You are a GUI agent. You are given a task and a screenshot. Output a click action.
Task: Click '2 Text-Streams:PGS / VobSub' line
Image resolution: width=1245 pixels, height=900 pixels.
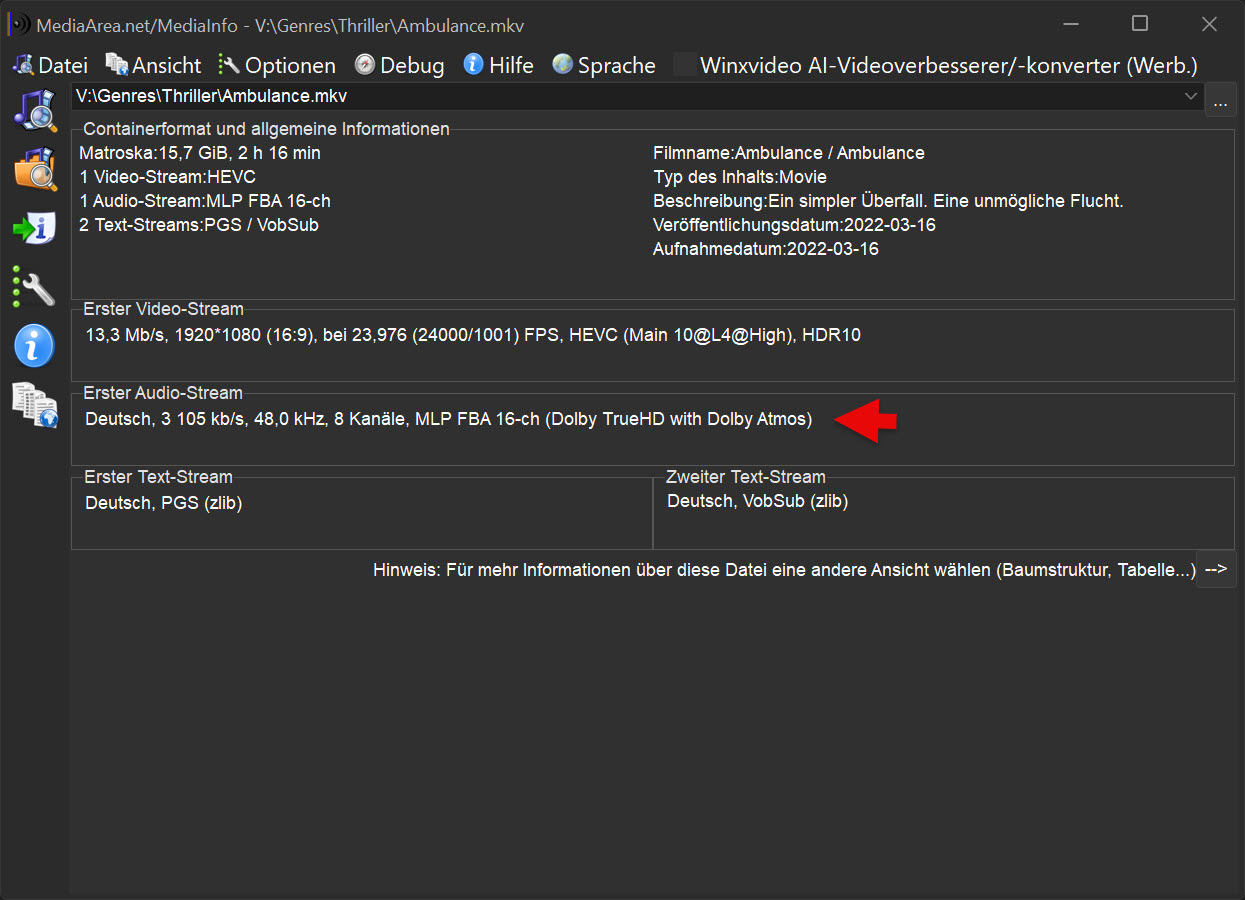[199, 225]
